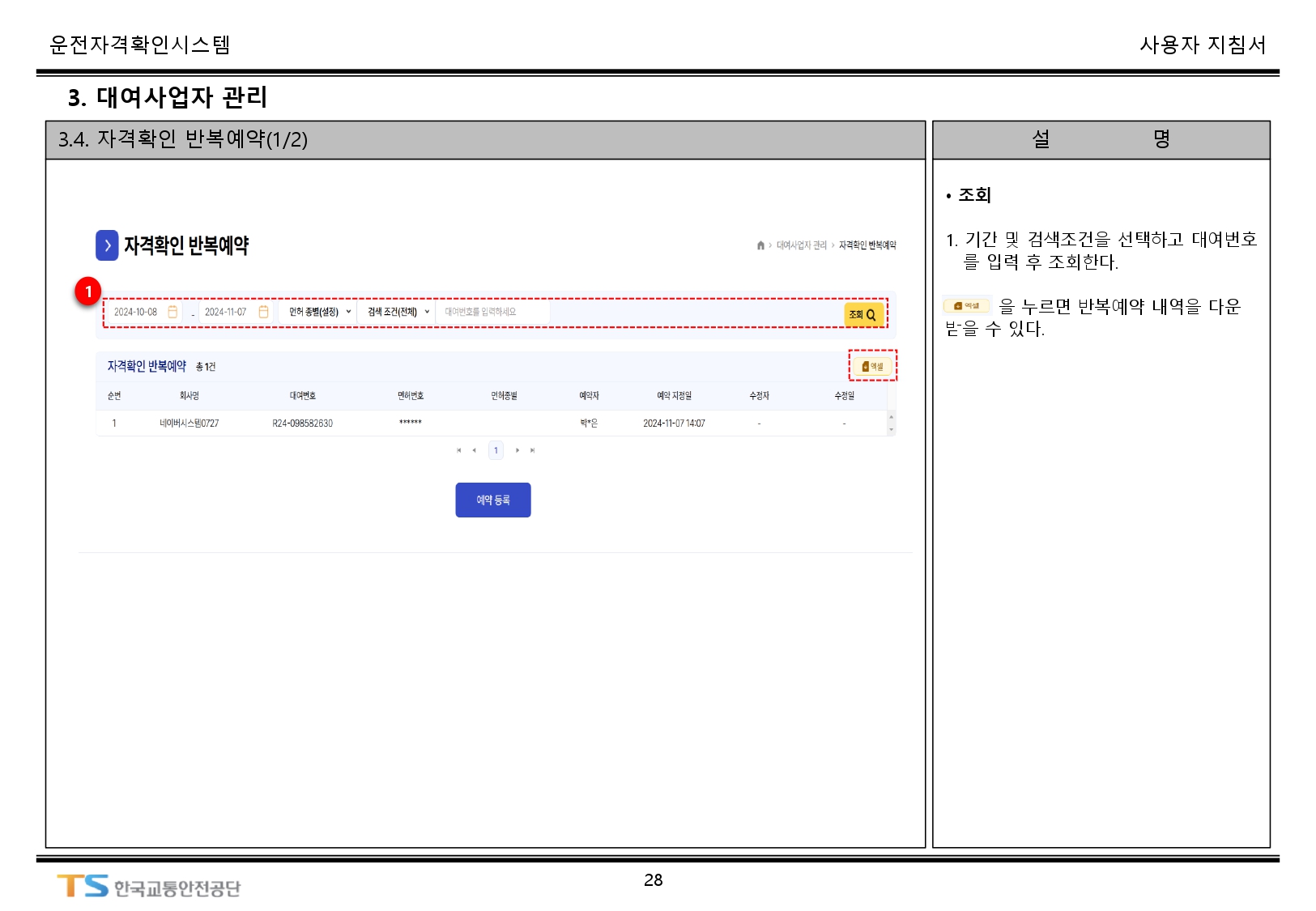This screenshot has height=911, width=1316.
Task: Jump to the last results page
Action: coord(532,450)
